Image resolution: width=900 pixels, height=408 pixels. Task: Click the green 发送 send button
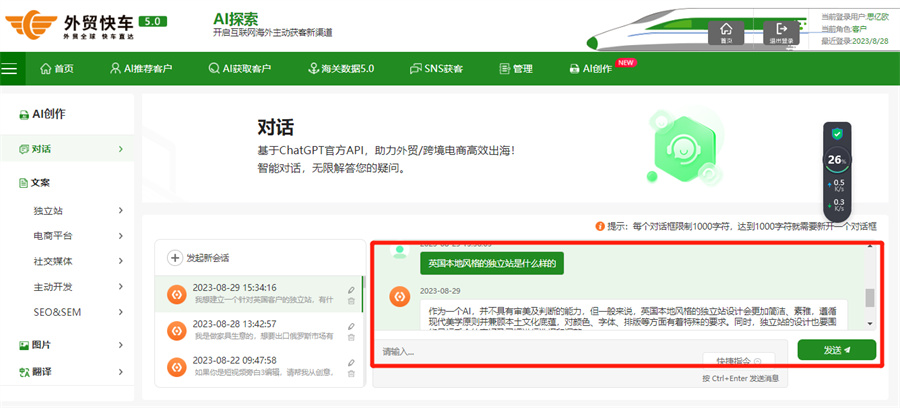coord(836,350)
